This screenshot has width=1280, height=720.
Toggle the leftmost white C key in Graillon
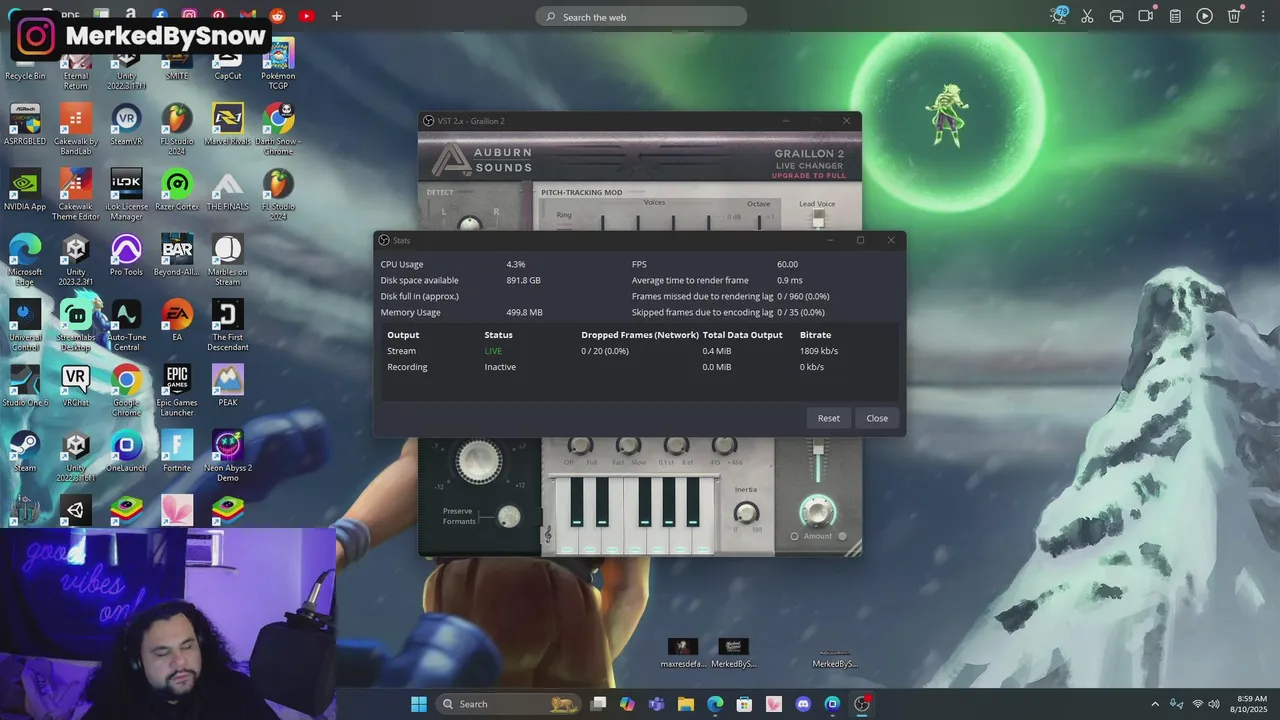click(567, 540)
